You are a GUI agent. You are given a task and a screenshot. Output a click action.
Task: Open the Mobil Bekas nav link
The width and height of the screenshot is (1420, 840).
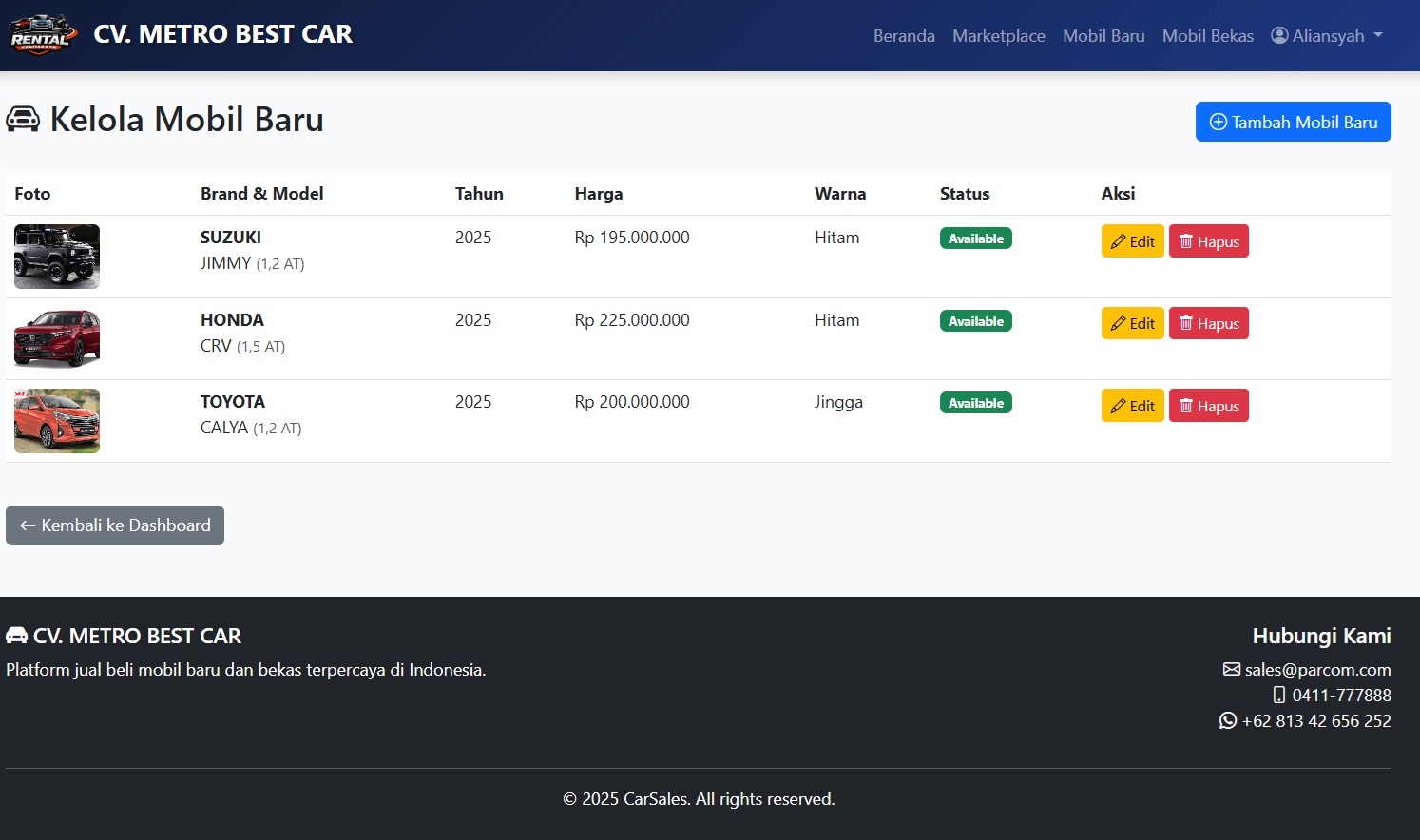(1208, 35)
